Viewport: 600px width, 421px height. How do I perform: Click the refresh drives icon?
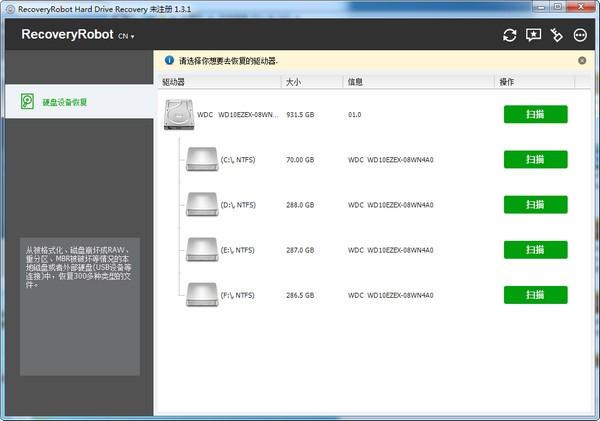509,35
